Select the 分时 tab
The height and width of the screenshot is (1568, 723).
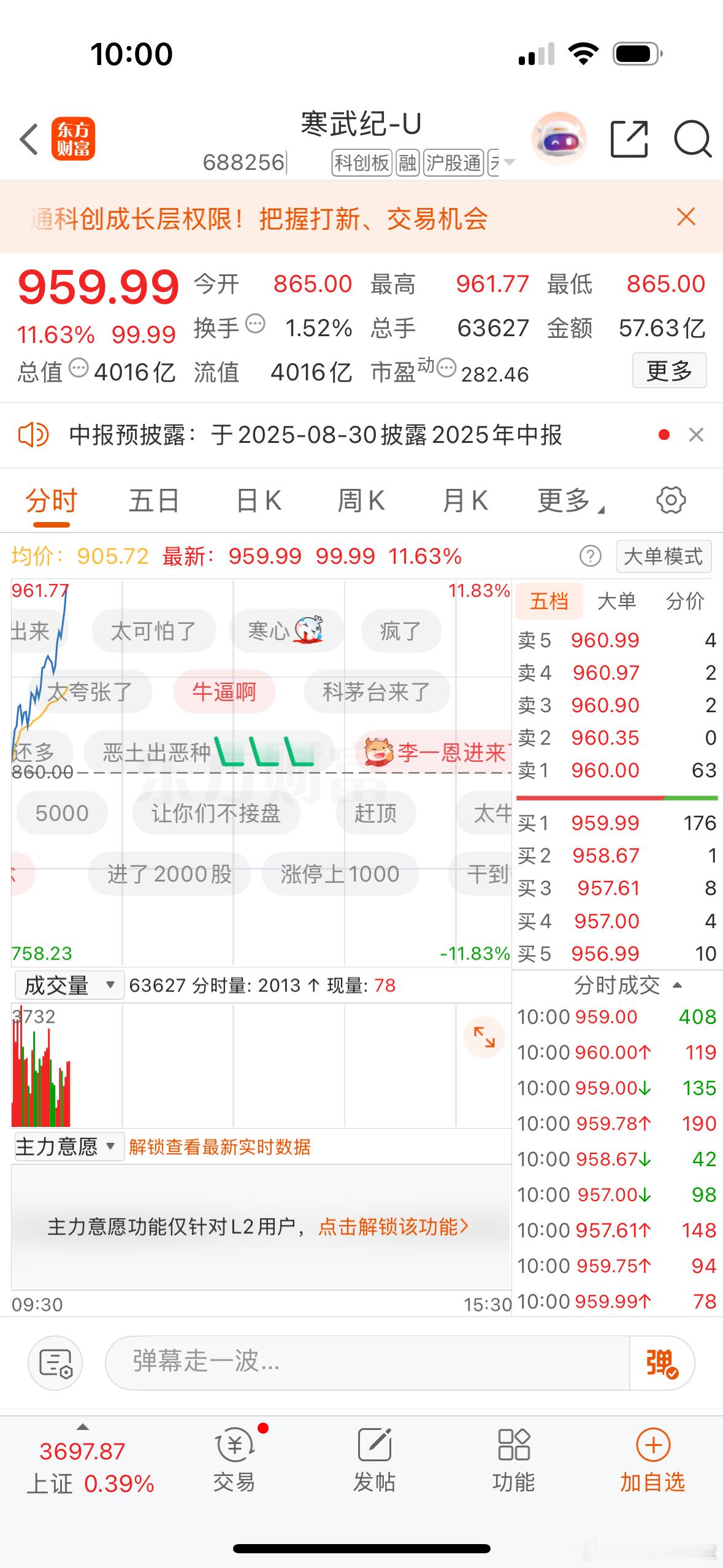tap(51, 501)
